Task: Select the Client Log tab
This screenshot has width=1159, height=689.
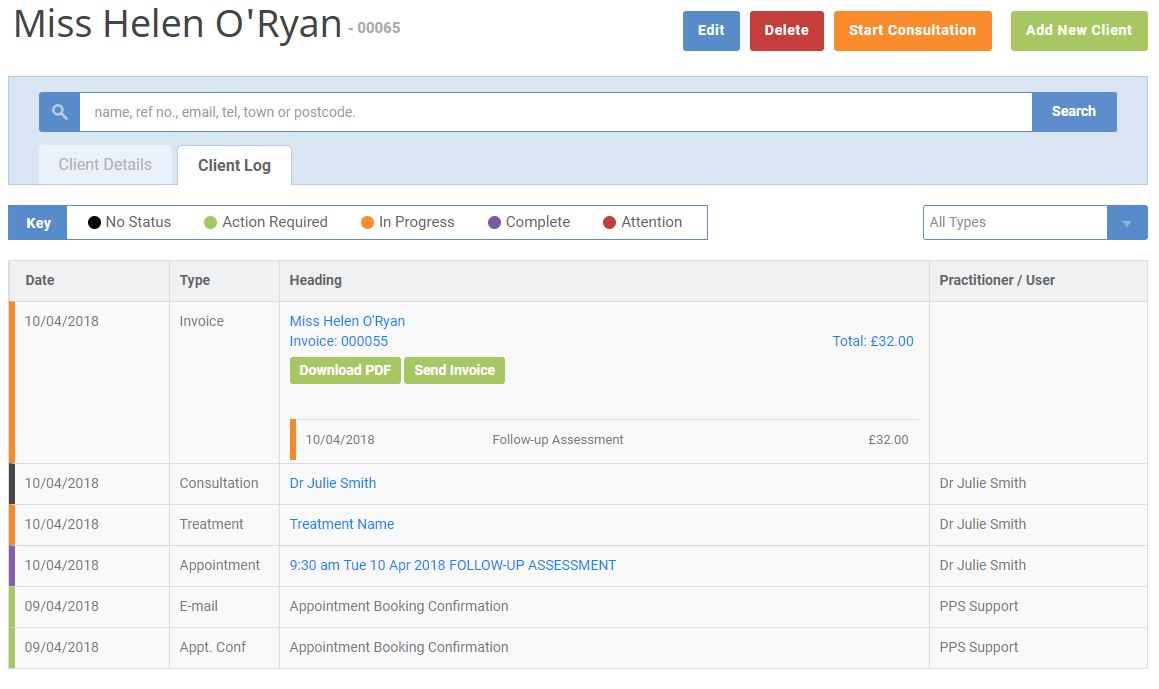Action: pyautogui.click(x=234, y=166)
